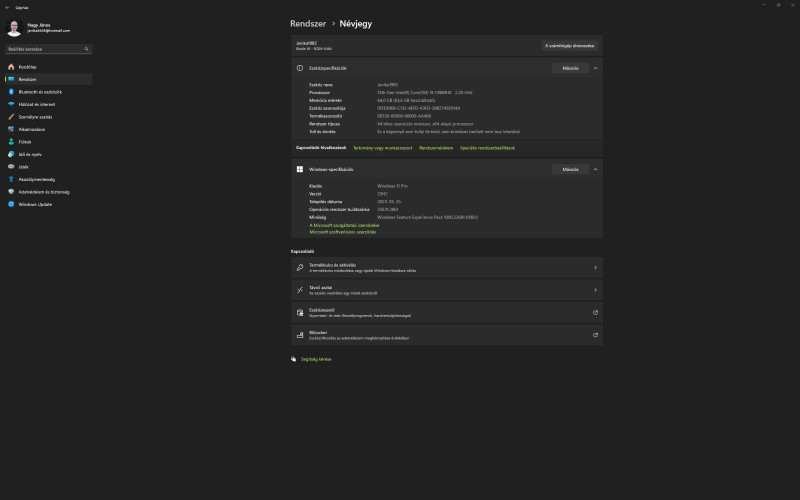Open the Nagy János profile picture

click(x=14, y=28)
